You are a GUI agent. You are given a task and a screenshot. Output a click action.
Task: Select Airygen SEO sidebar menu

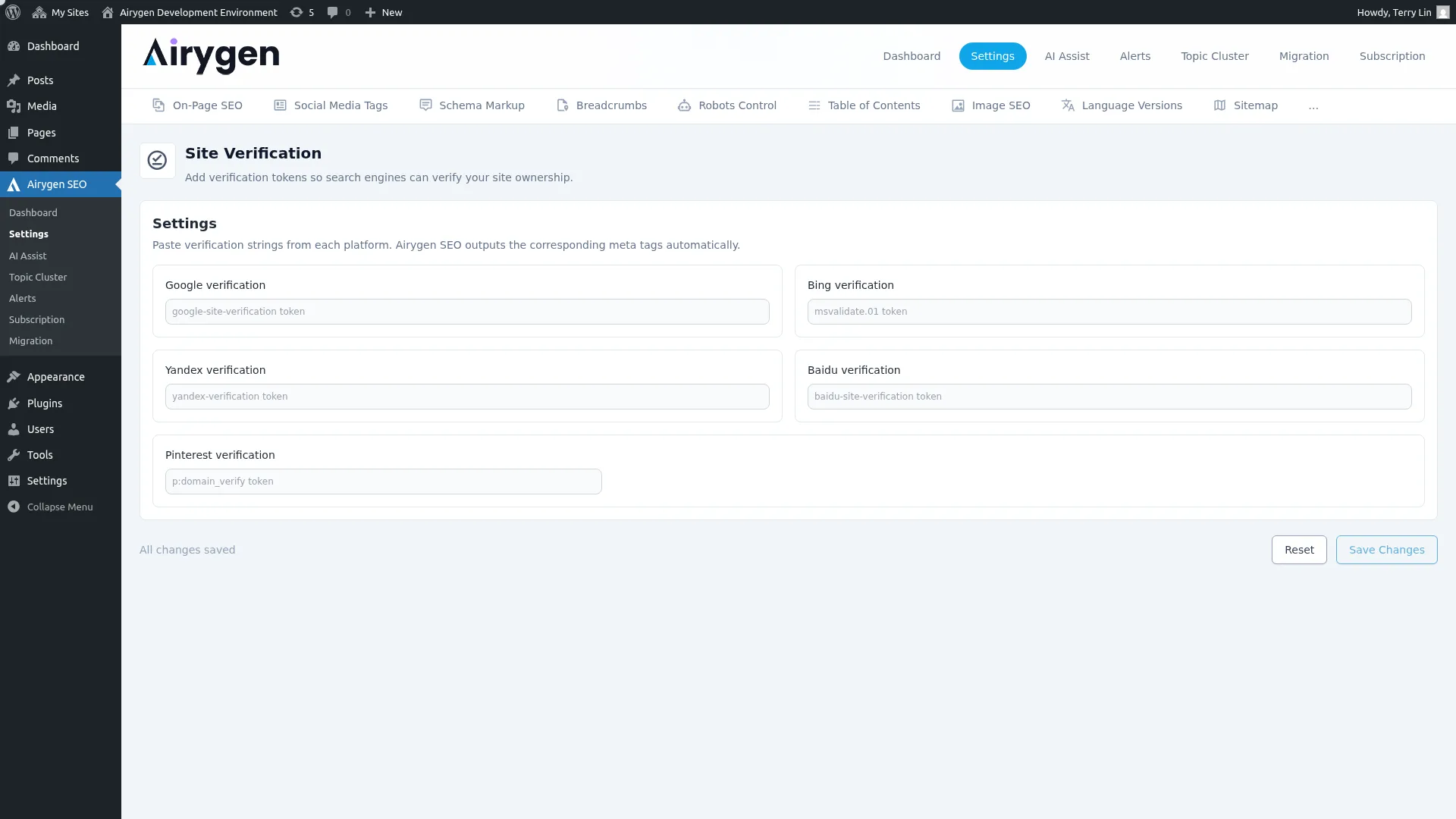(x=61, y=184)
